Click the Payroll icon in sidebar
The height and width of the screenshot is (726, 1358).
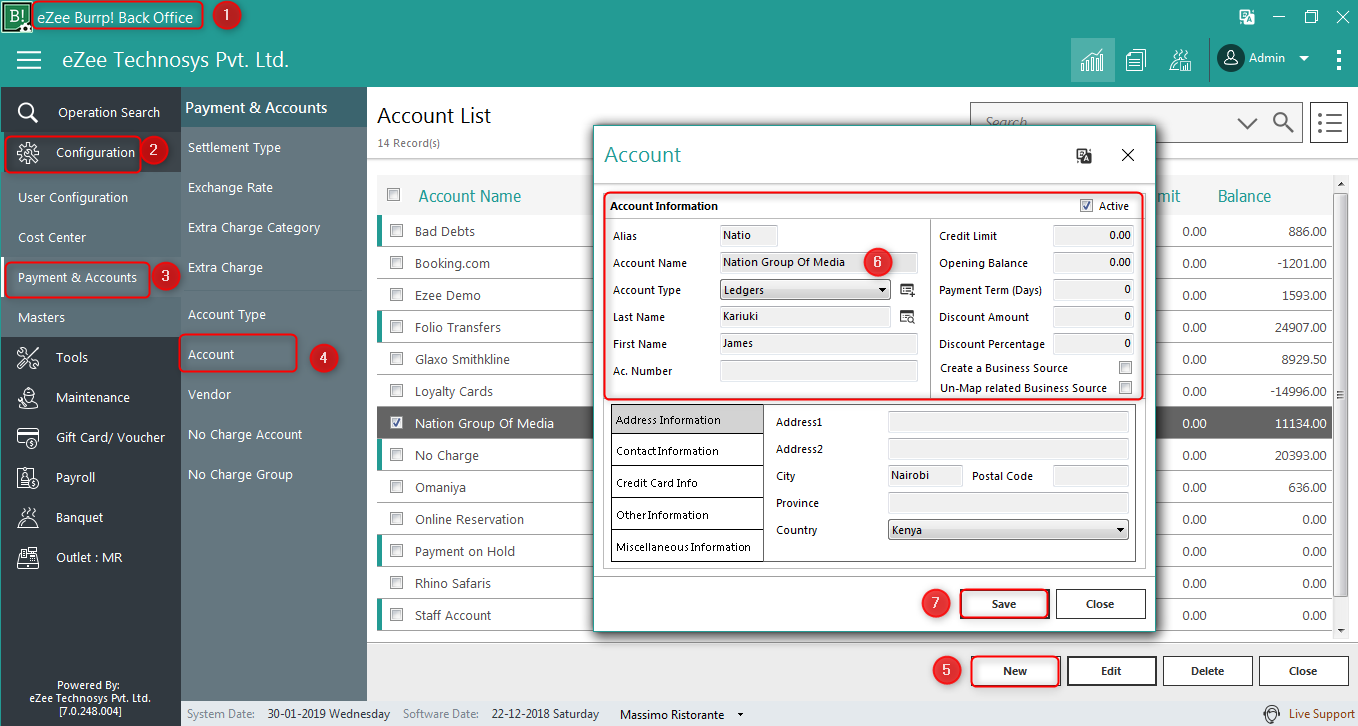[28, 477]
